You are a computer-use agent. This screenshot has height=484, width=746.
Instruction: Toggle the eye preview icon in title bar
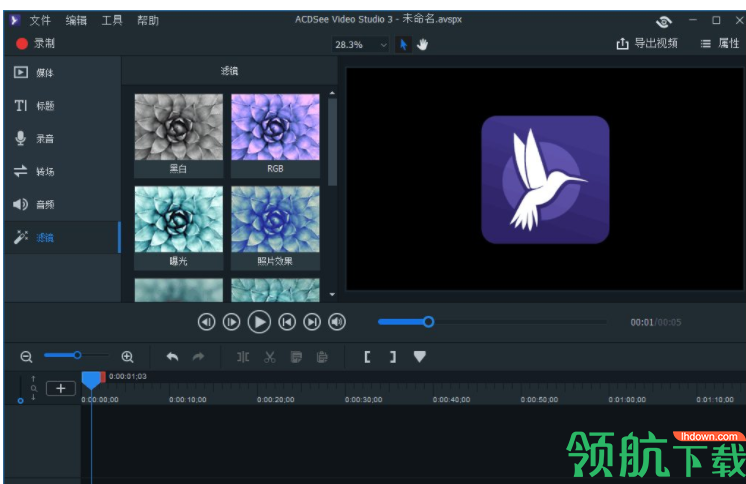(664, 21)
